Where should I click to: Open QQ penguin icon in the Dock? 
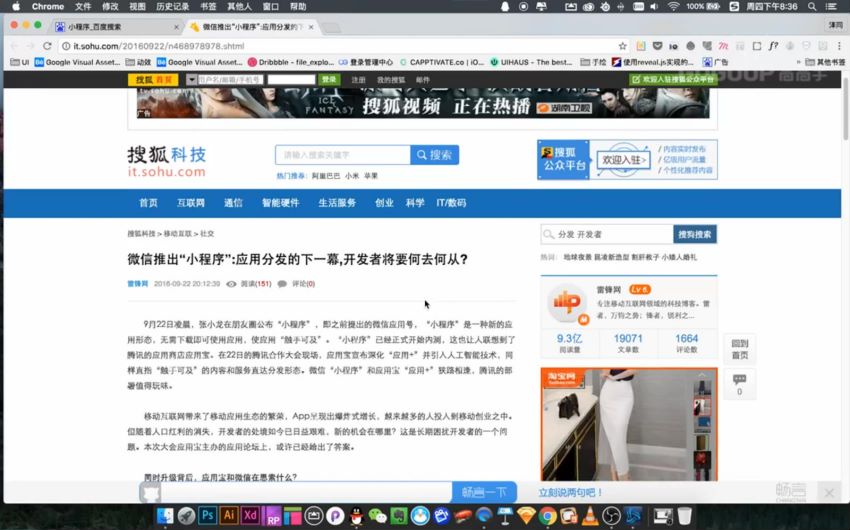[x=356, y=516]
